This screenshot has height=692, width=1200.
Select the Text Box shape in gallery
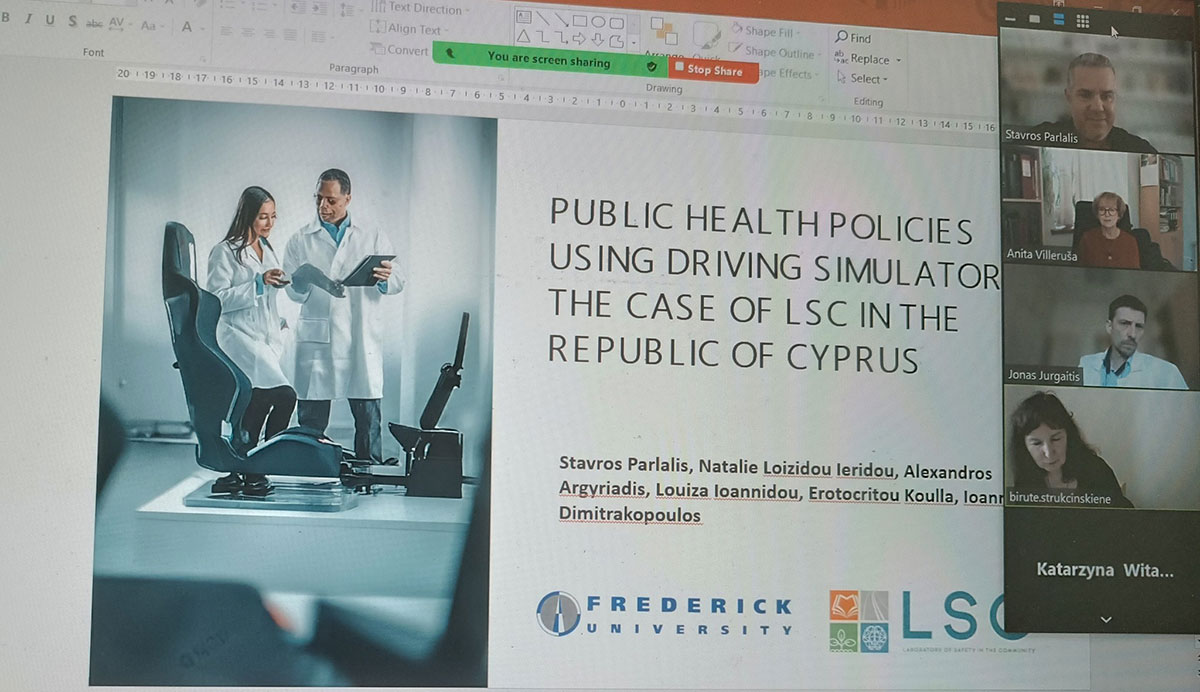tap(524, 18)
